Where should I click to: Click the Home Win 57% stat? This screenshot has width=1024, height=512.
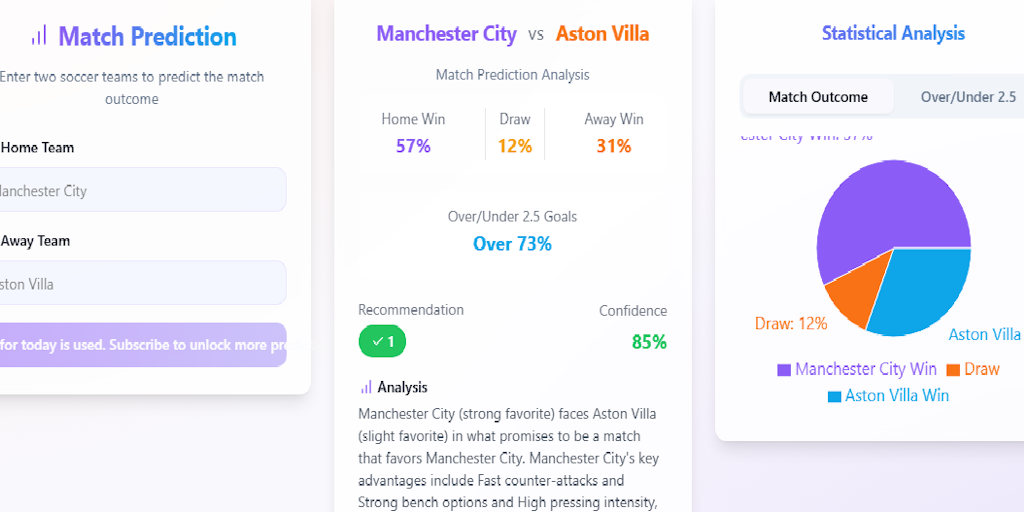point(413,133)
